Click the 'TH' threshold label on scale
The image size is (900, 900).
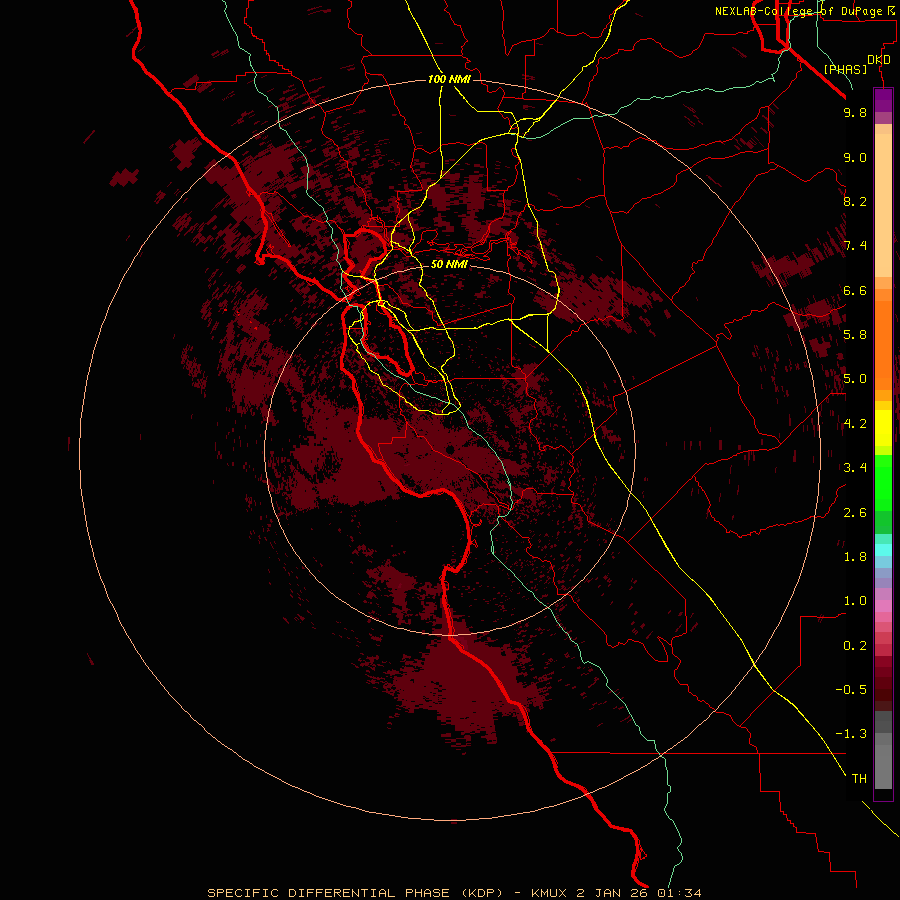pos(859,779)
